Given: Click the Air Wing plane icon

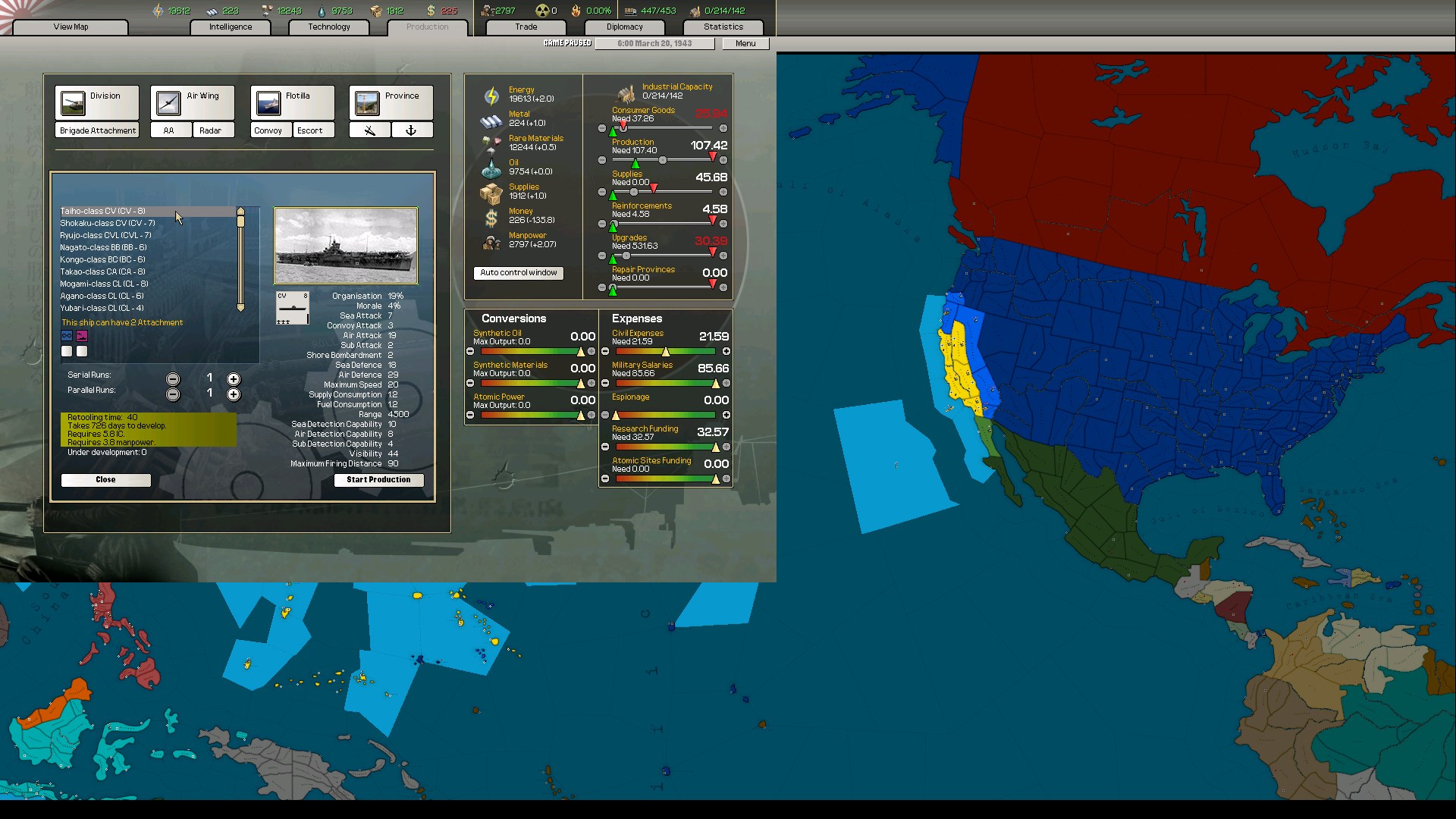Looking at the screenshot, I should click(x=168, y=102).
